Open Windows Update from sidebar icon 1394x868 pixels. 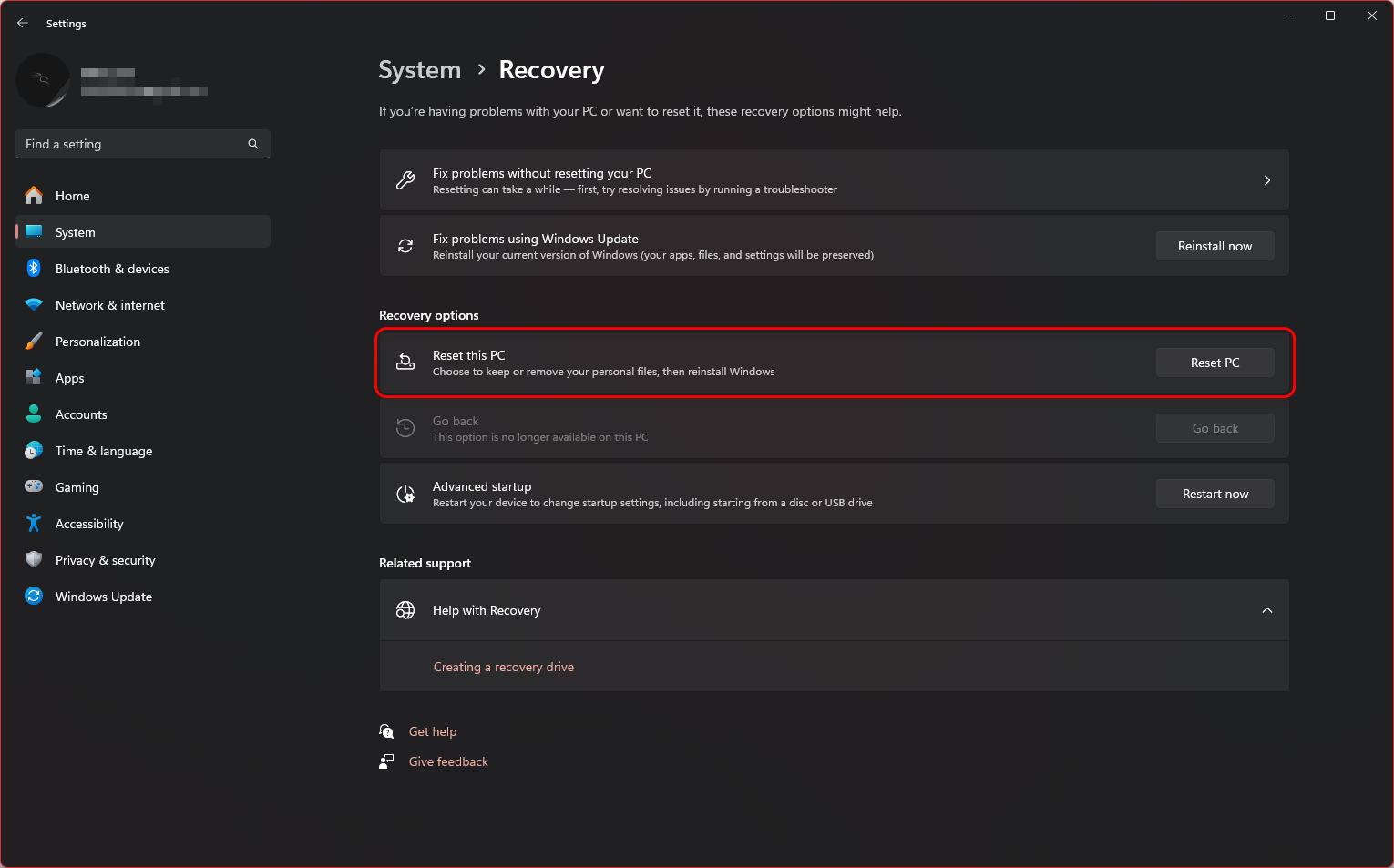pyautogui.click(x=34, y=597)
